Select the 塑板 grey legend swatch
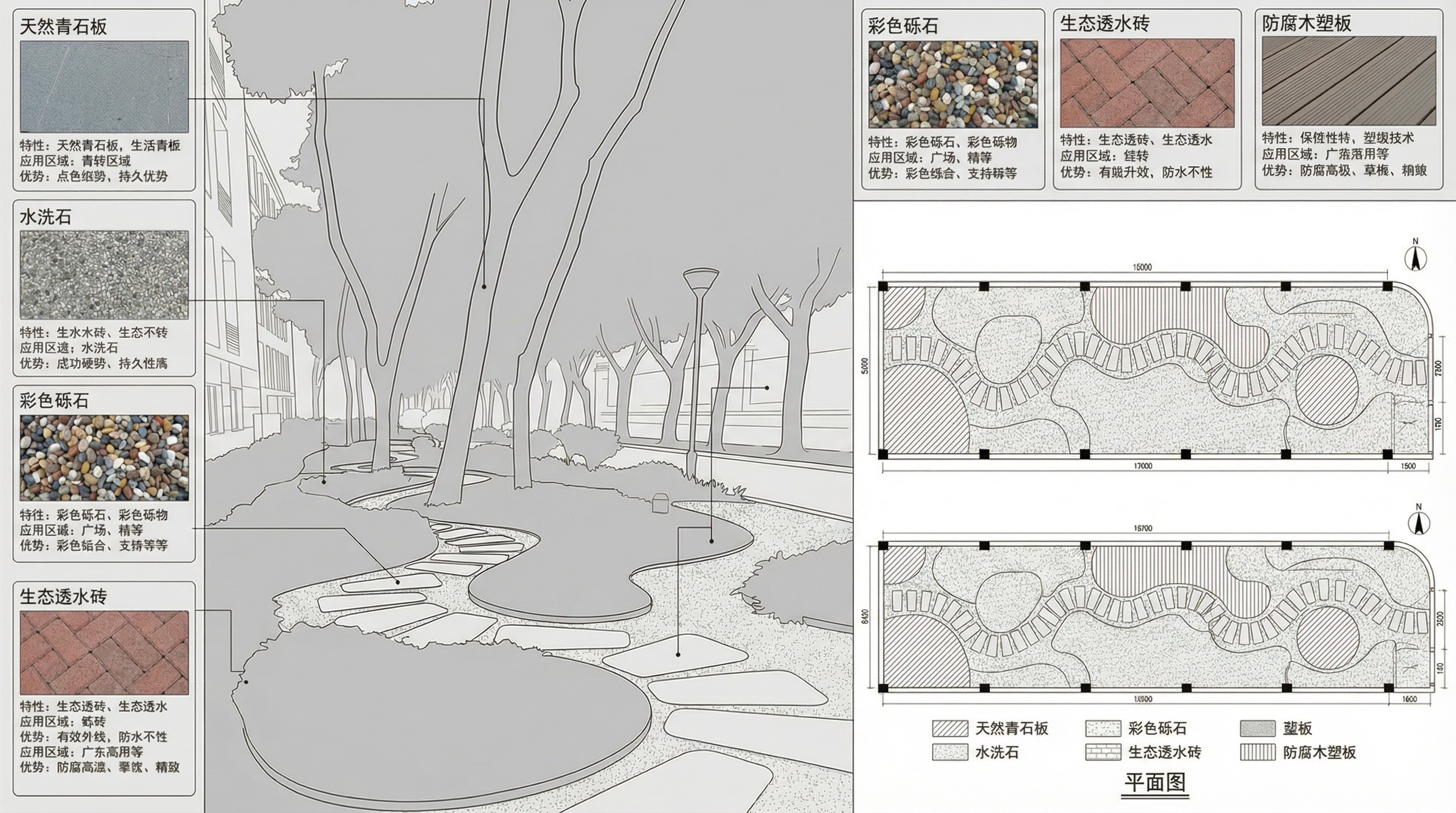This screenshot has height=813, width=1456. (1258, 728)
